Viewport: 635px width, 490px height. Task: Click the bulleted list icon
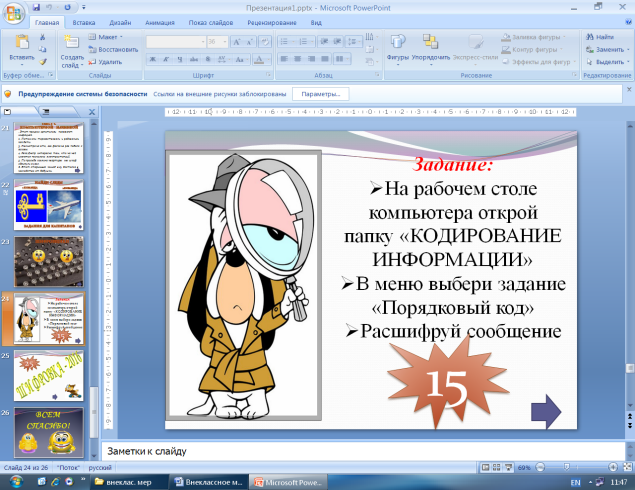click(x=286, y=42)
